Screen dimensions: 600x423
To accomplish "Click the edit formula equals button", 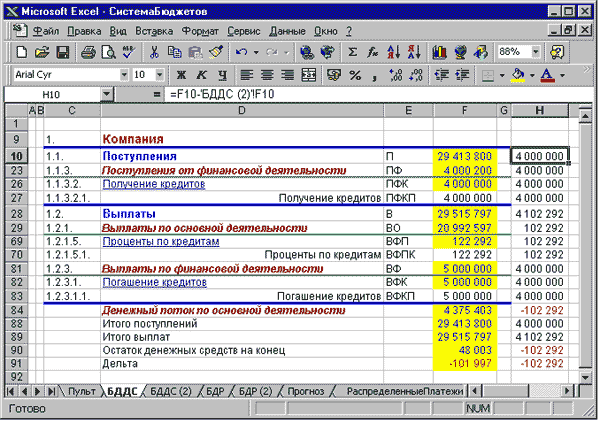I will [156, 94].
